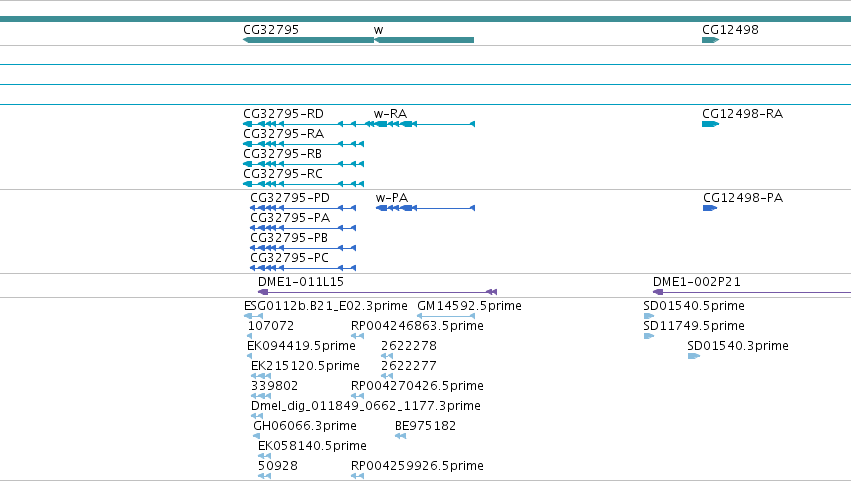Click SD01540.3prime EST label
The image size is (851, 481).
pos(738,346)
